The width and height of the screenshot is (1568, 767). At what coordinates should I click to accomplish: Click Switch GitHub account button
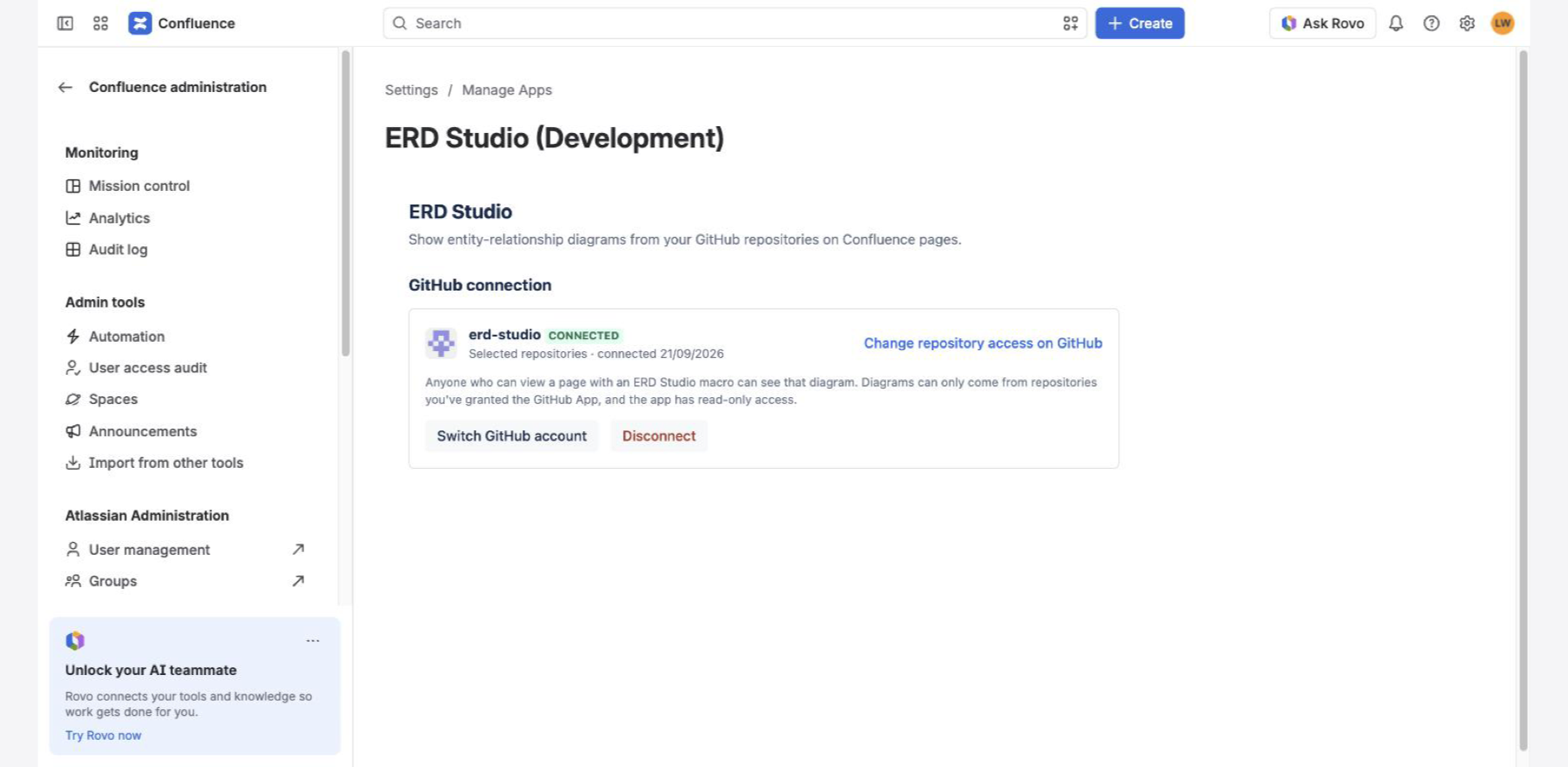[511, 436]
